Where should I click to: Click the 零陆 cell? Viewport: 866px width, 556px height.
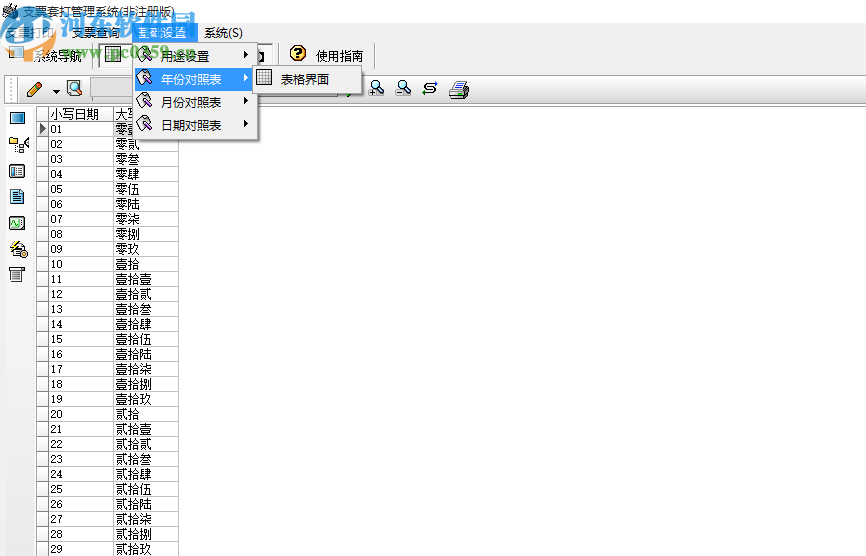[146, 204]
